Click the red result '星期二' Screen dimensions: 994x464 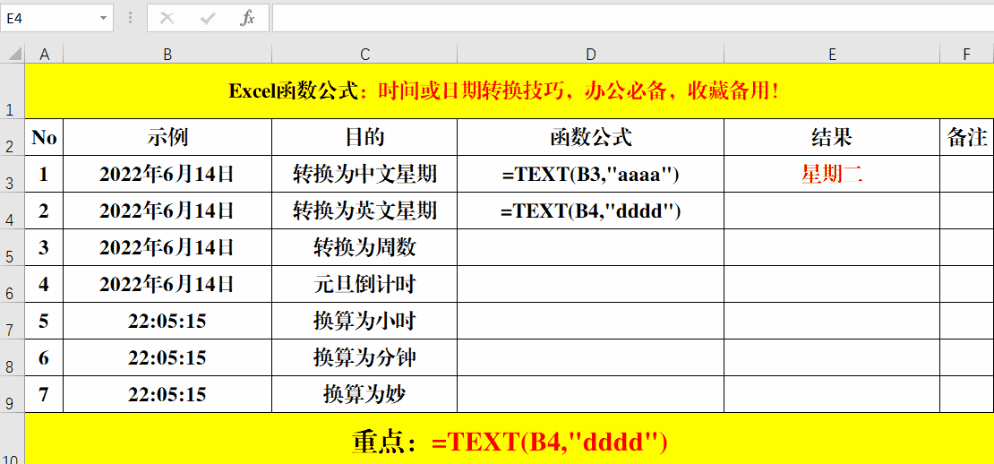pos(832,174)
